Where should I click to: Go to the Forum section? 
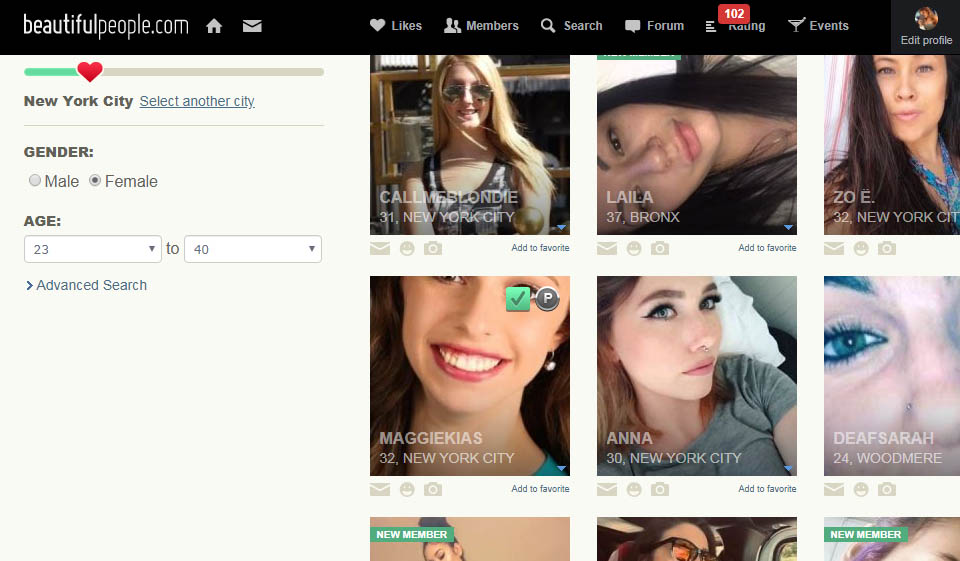point(655,26)
